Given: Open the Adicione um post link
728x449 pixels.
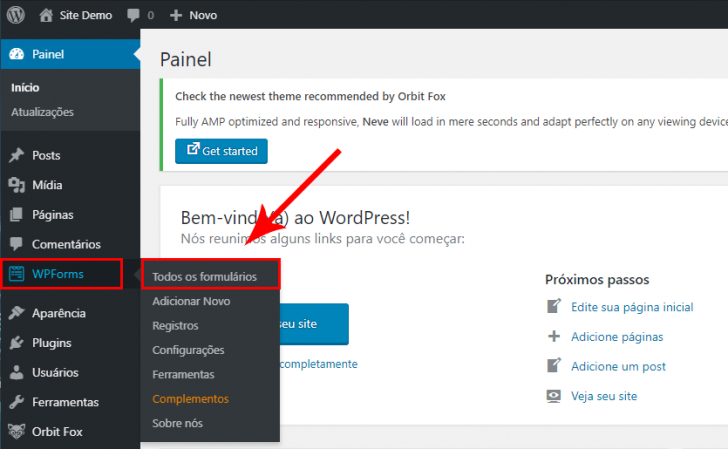Looking at the screenshot, I should pyautogui.click(x=618, y=367).
